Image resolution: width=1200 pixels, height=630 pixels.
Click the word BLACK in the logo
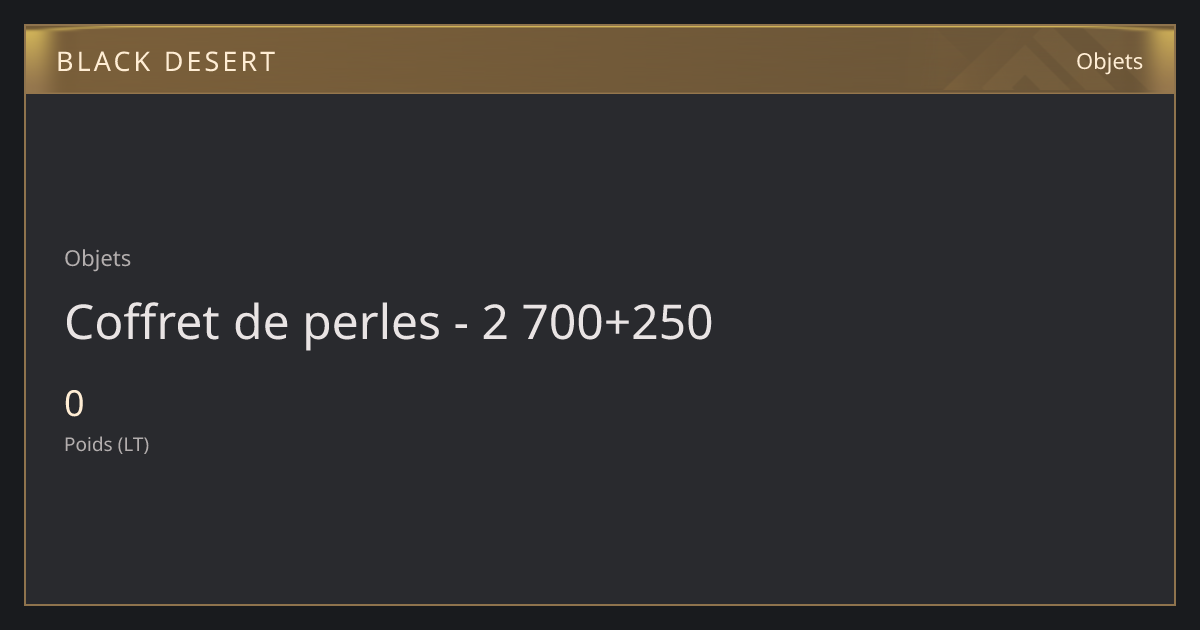coord(104,62)
